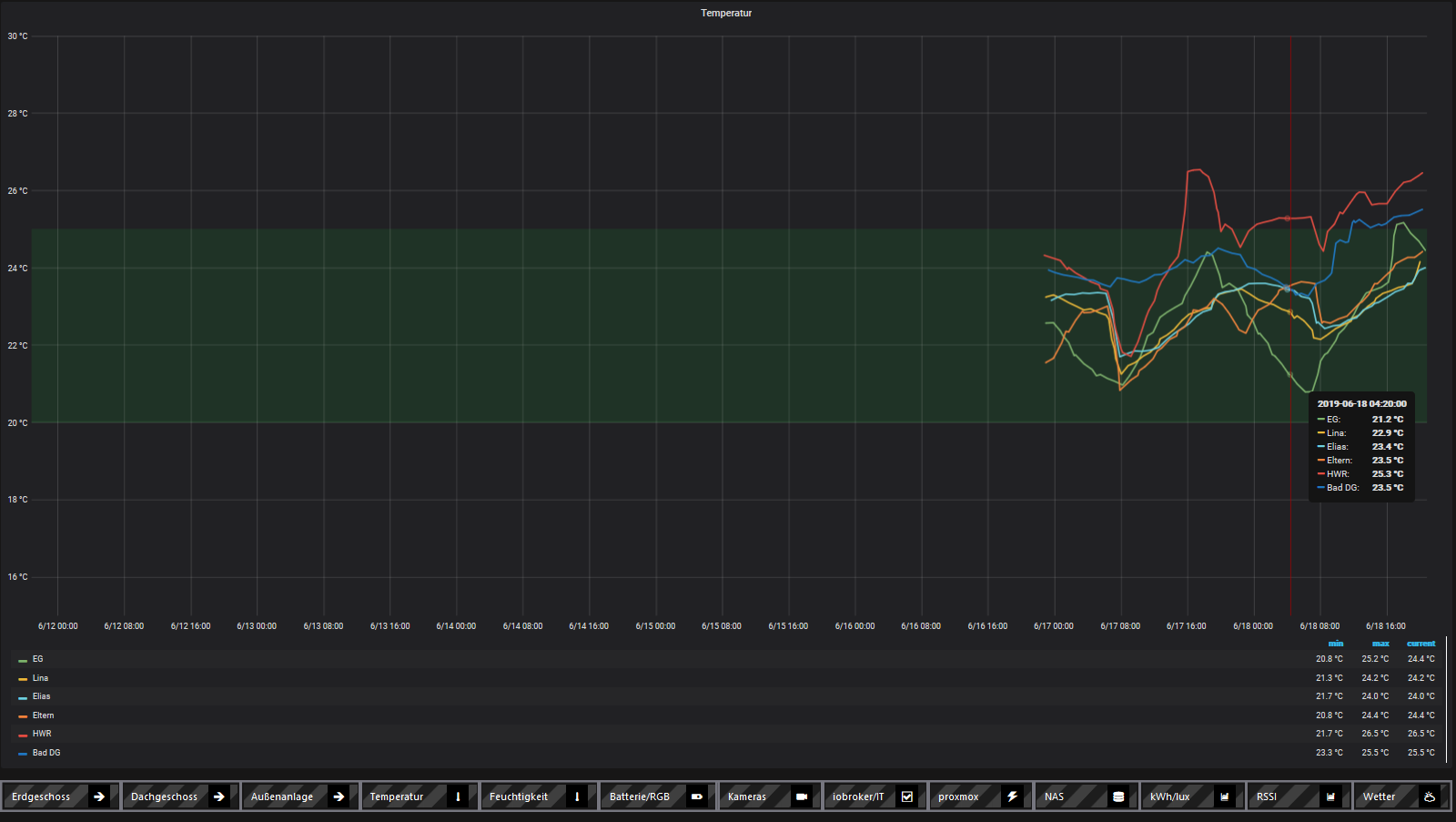Click the Lina current value 24.2 °C
The height and width of the screenshot is (822, 1456).
coord(1421,678)
